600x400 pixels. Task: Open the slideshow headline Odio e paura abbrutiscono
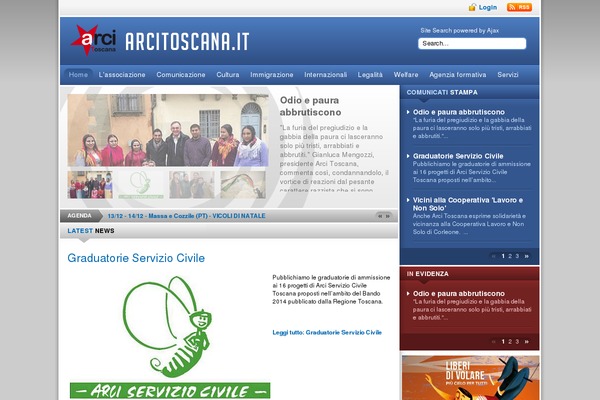pos(310,106)
